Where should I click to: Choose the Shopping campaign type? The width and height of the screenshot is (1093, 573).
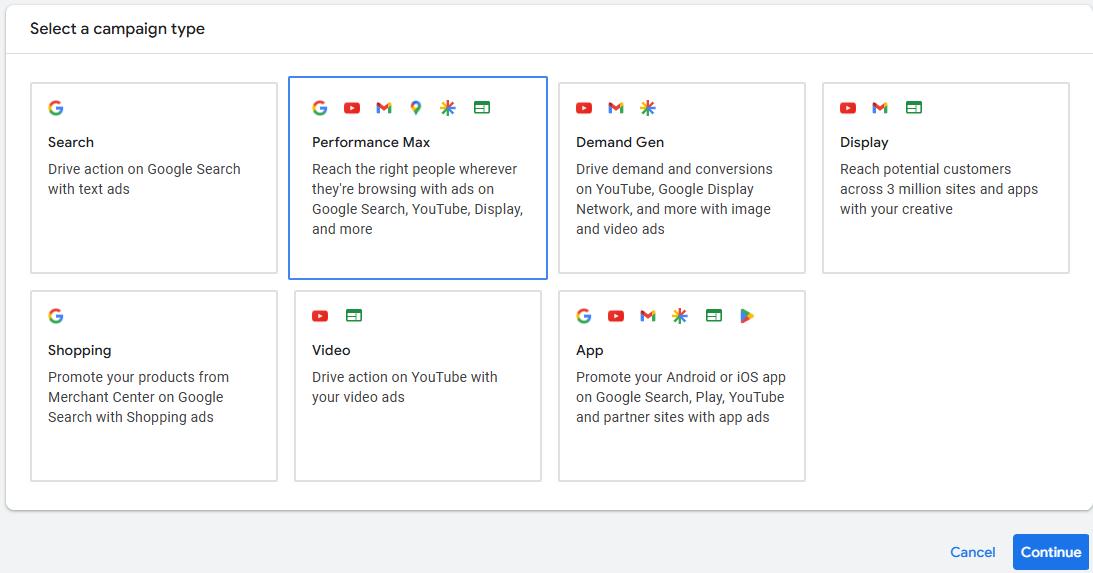click(x=154, y=386)
